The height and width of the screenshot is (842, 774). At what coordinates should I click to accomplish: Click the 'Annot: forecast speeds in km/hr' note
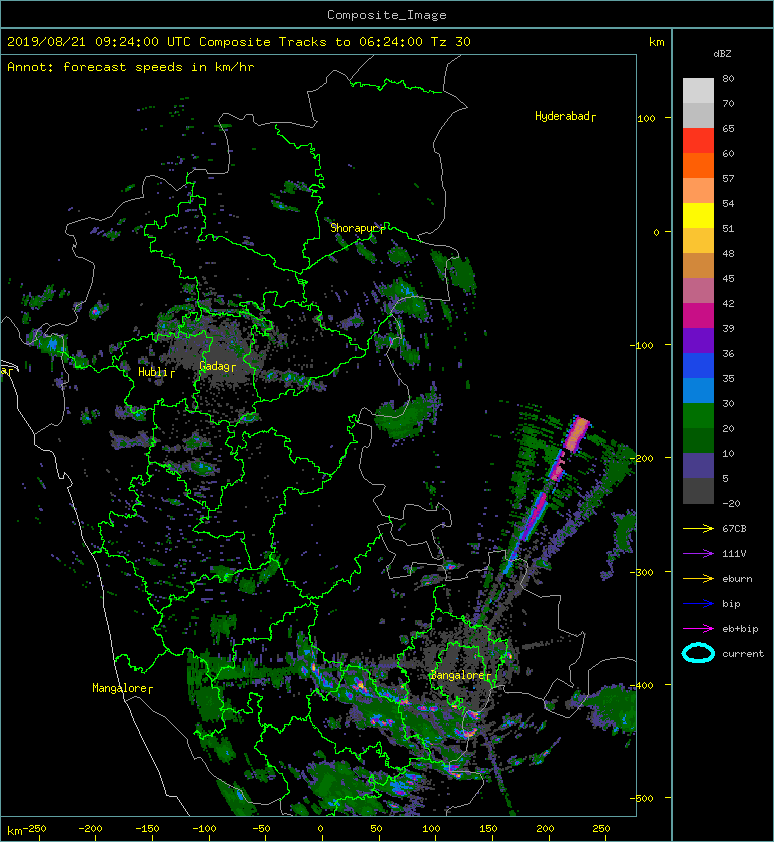[131, 67]
